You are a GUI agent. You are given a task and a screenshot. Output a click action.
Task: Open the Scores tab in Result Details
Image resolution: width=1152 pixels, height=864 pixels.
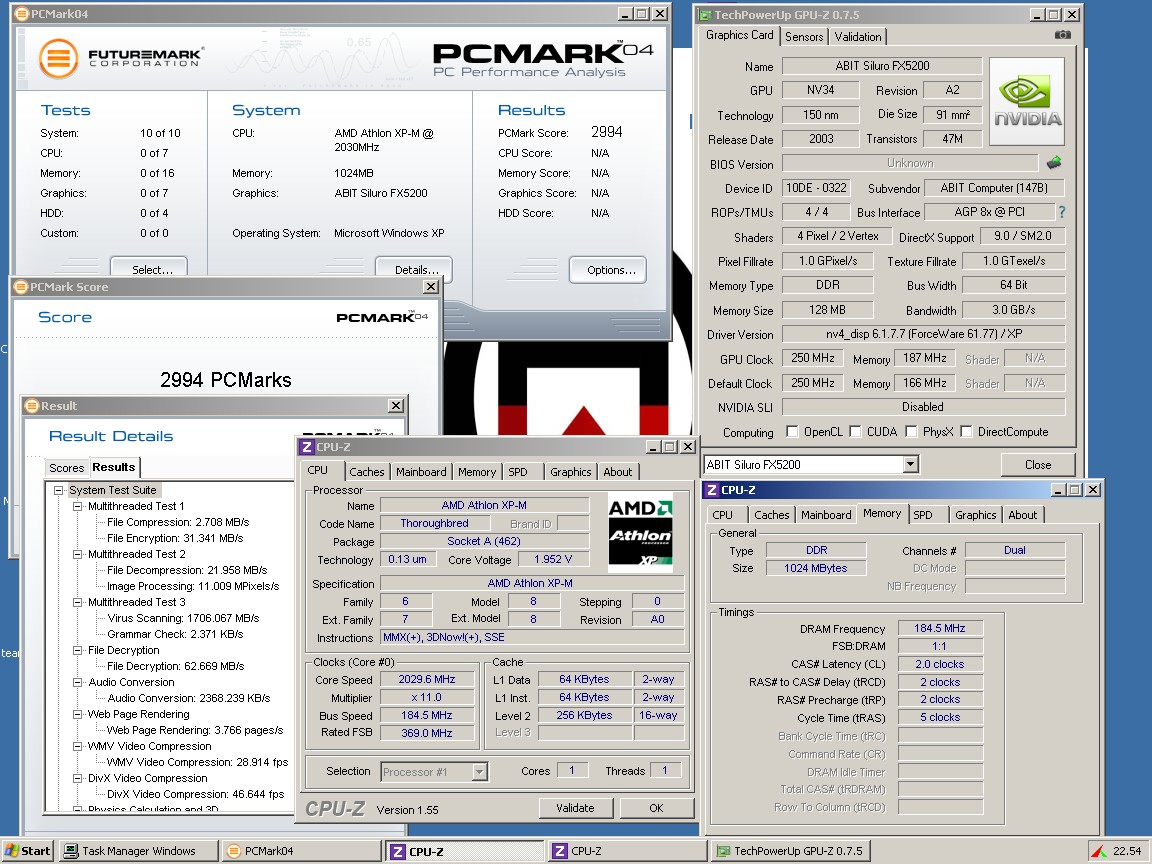point(66,468)
